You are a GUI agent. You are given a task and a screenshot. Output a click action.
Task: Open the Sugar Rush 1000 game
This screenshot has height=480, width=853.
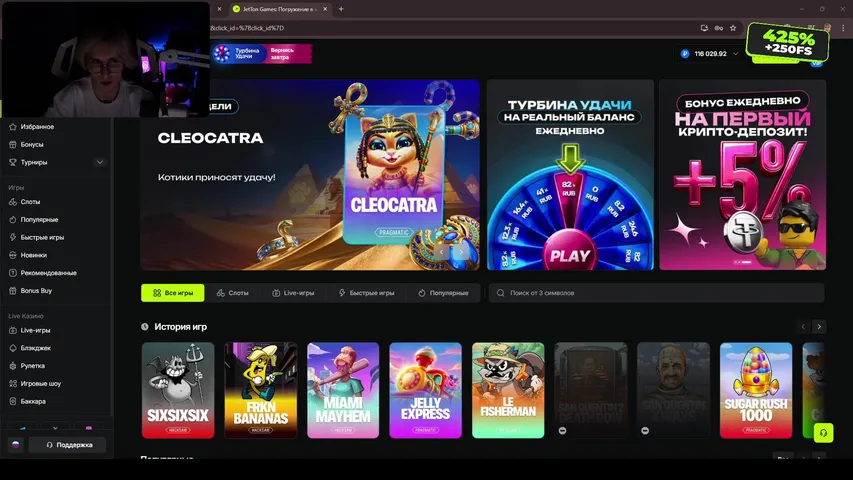[x=756, y=390]
